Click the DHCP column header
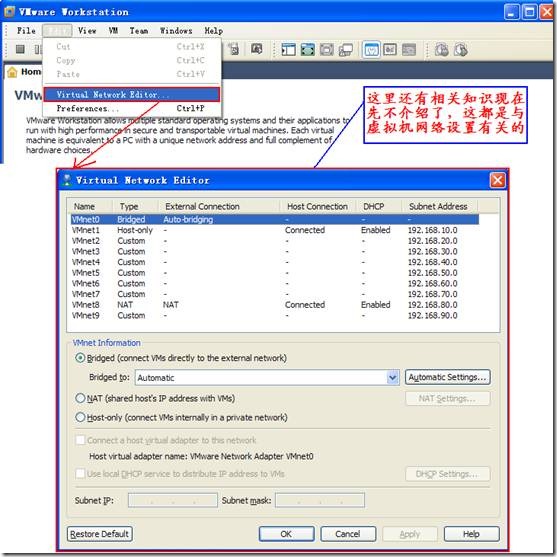 [x=379, y=206]
